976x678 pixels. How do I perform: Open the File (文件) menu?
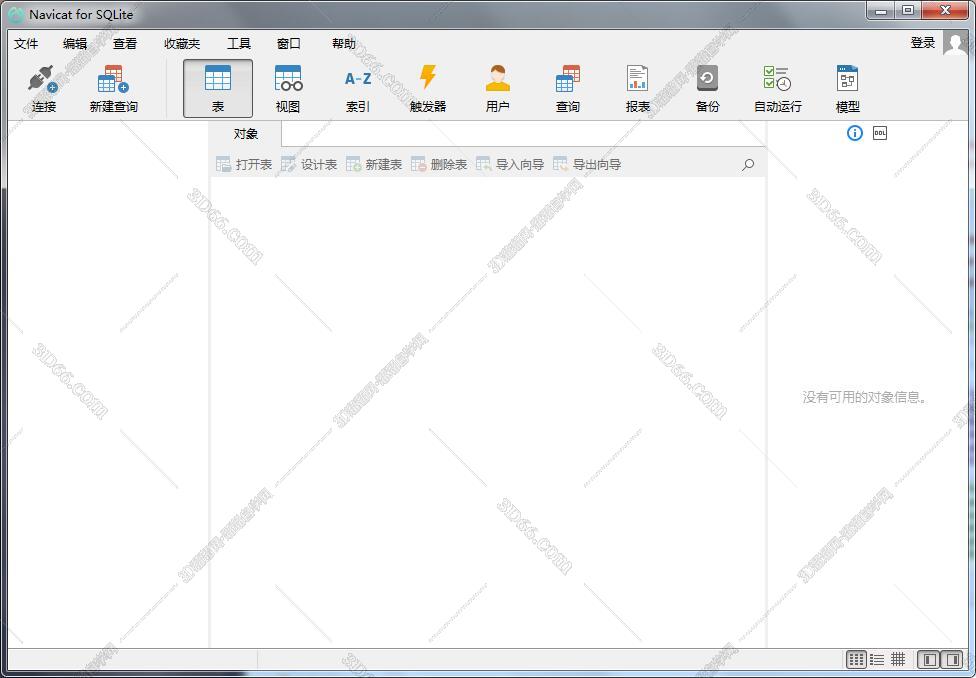pyautogui.click(x=26, y=44)
